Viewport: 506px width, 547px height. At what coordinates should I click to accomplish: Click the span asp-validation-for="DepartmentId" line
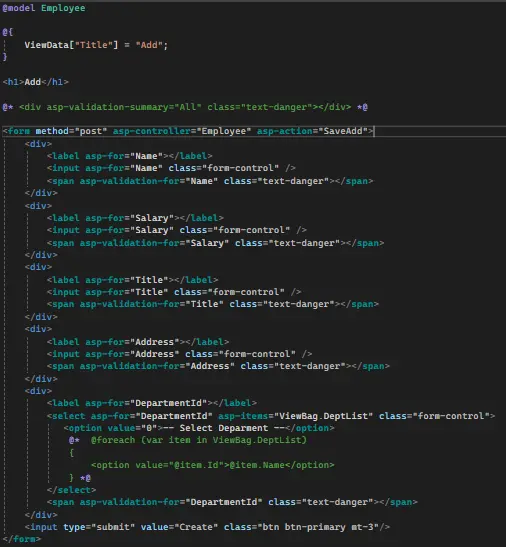[232, 502]
